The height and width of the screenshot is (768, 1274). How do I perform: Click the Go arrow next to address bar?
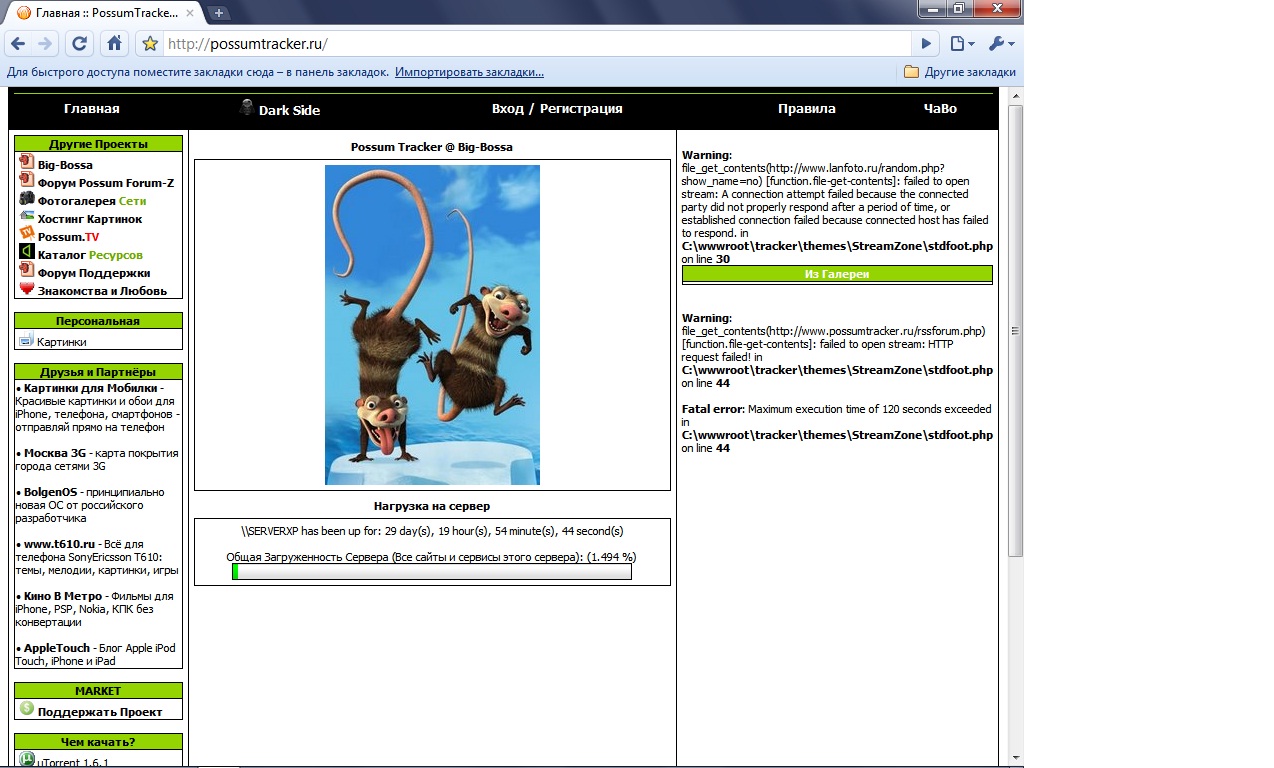(926, 44)
